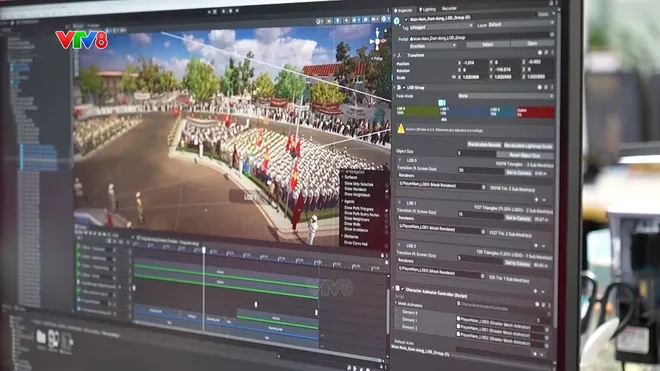660x371 pixels.
Task: Click the scene camera settings toolbar icon
Action: [374, 19]
